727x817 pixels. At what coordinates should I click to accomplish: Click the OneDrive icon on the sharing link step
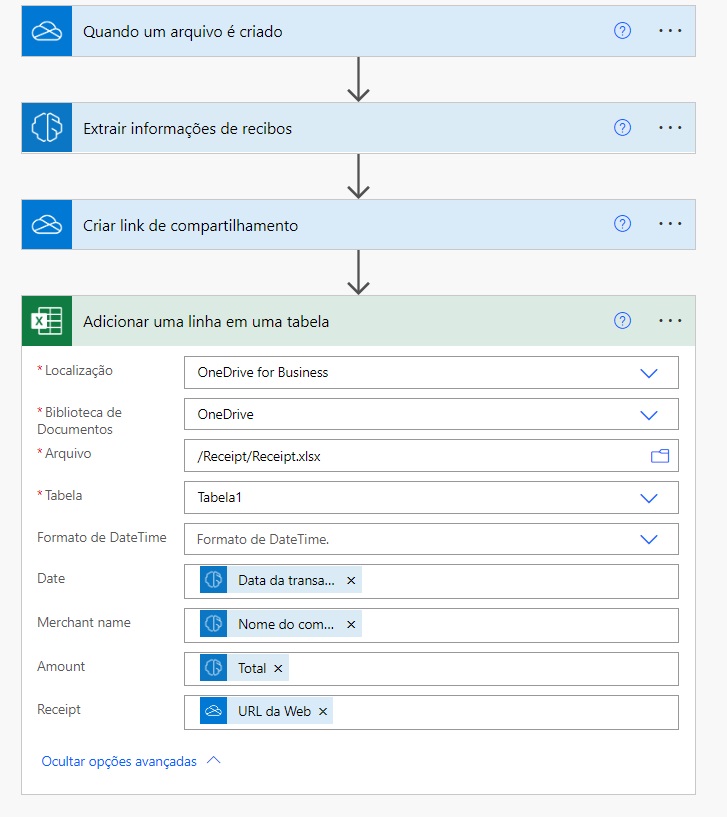pos(47,225)
